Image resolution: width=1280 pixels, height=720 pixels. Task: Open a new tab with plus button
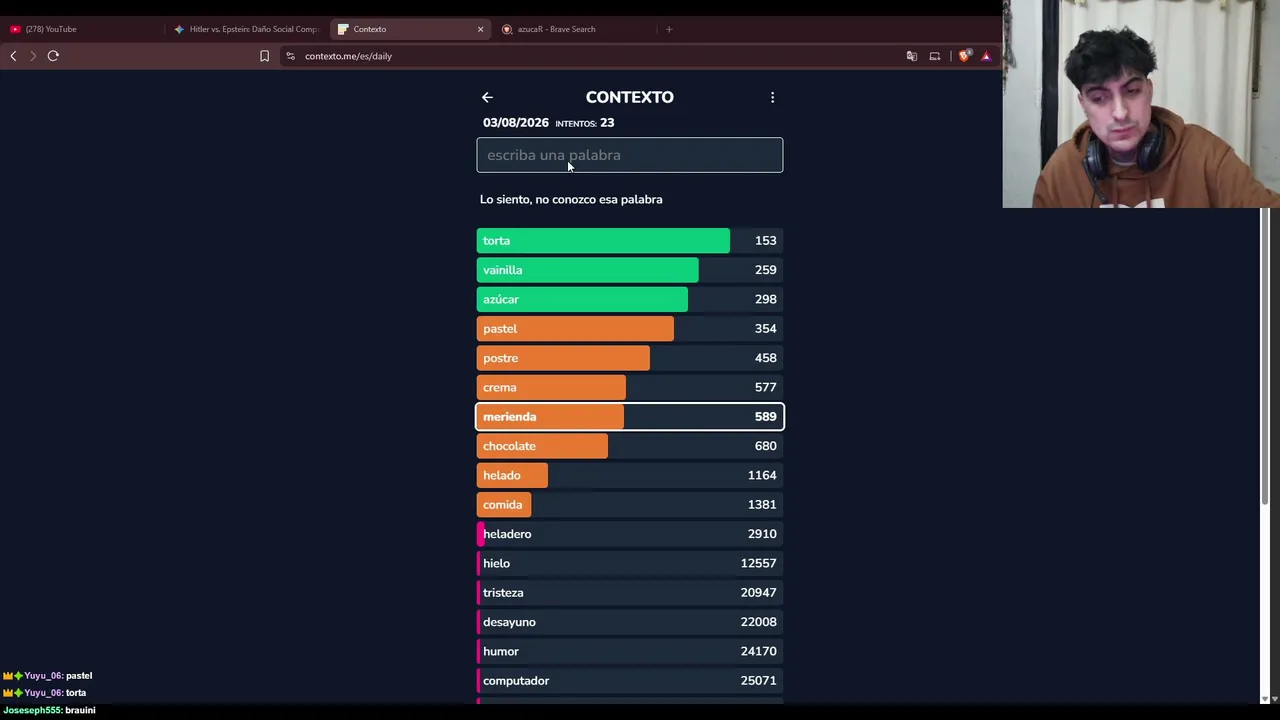point(669,29)
